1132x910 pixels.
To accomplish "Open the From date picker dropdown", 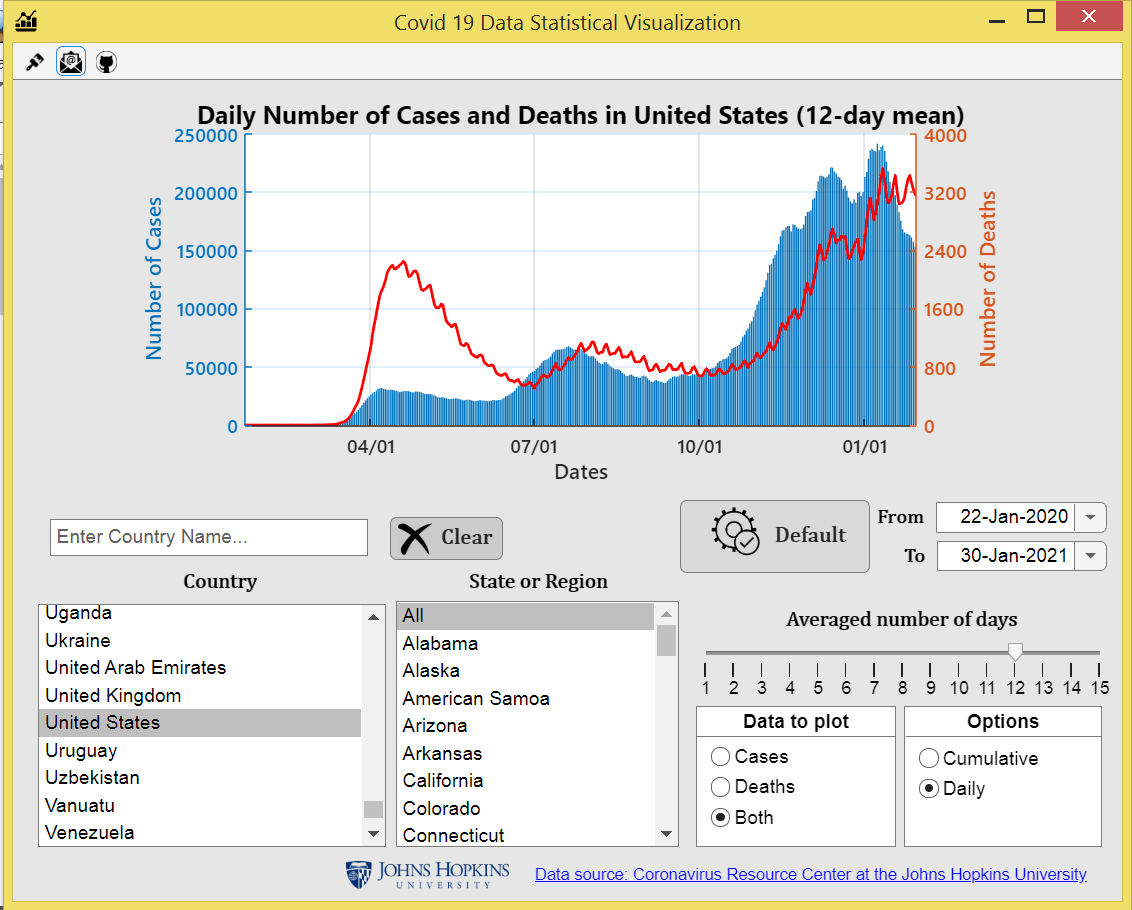I will (1092, 517).
